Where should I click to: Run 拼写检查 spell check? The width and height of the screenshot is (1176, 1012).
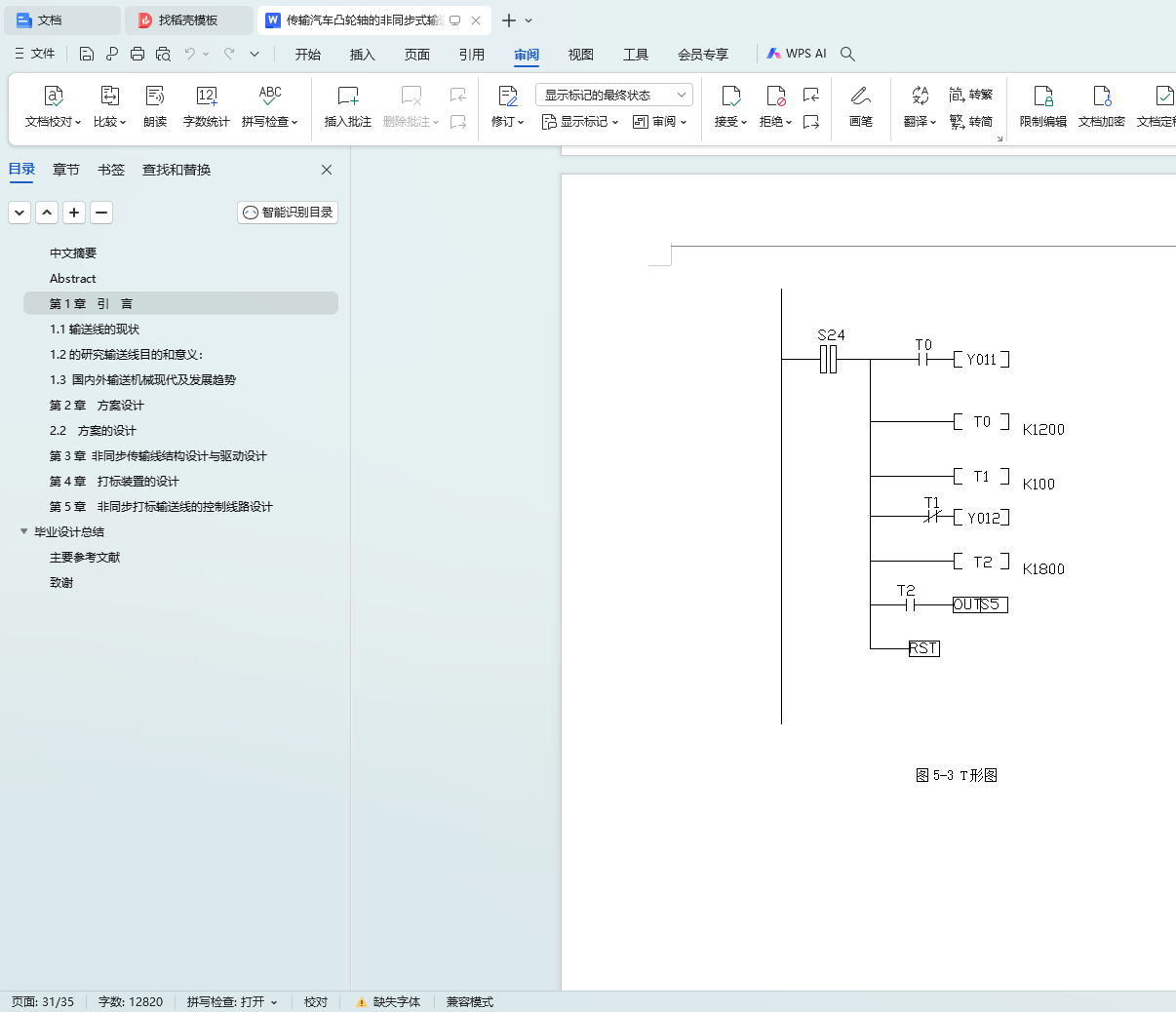270,106
